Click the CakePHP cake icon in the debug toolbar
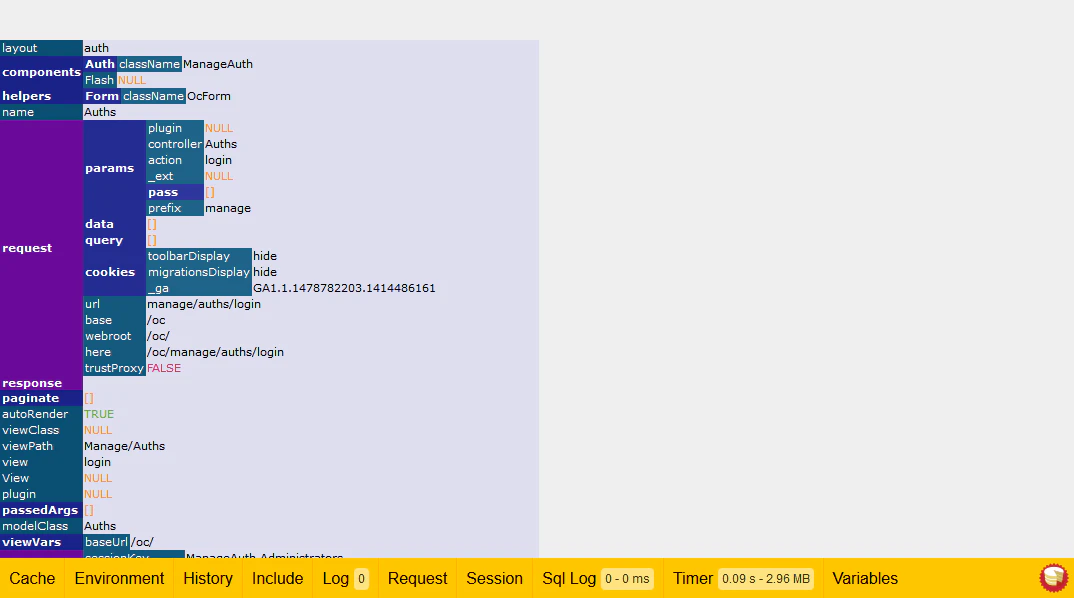This screenshot has height=598, width=1074. click(x=1053, y=578)
